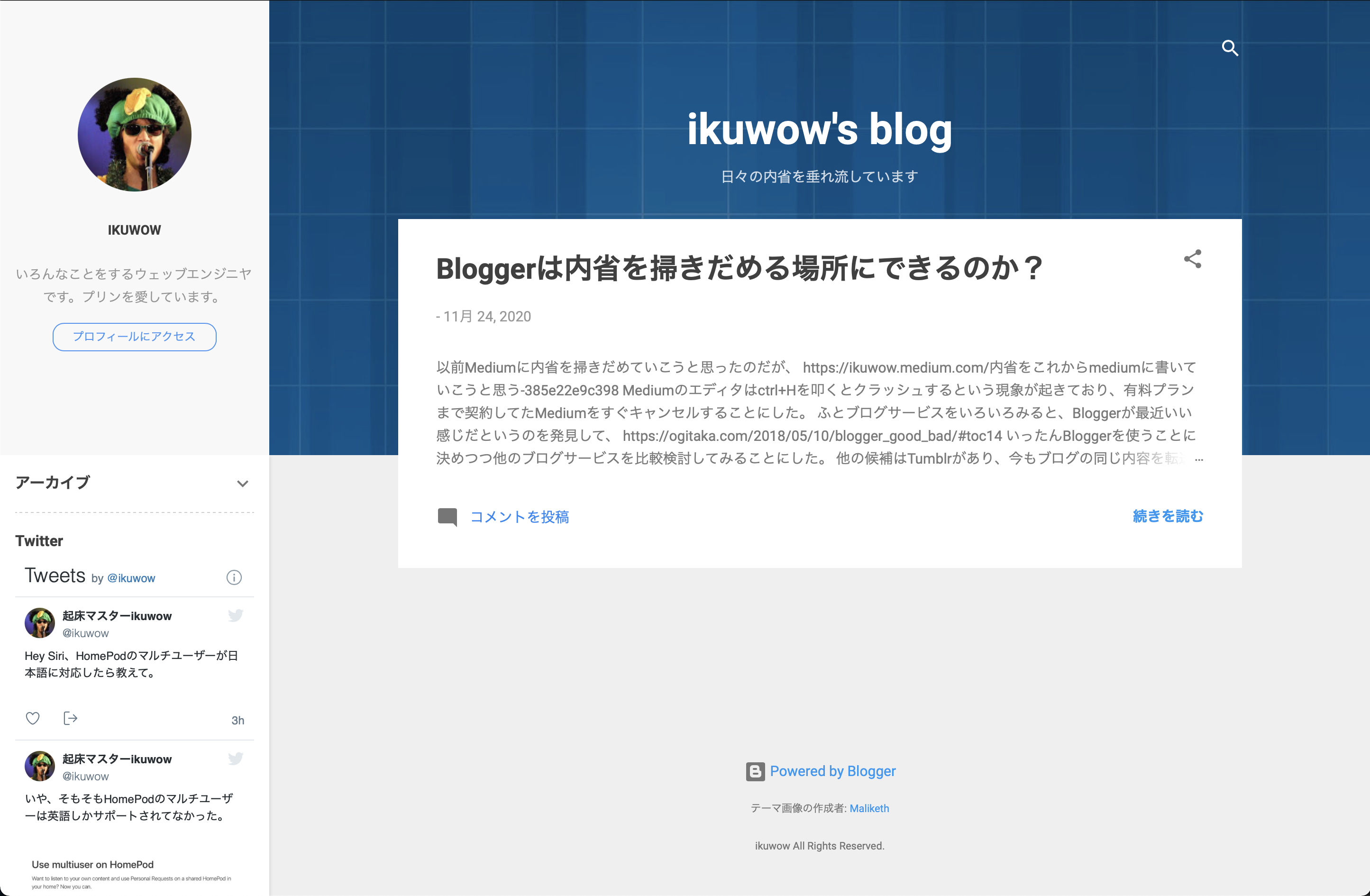
Task: Open the blog search magnifier icon
Action: (x=1230, y=48)
